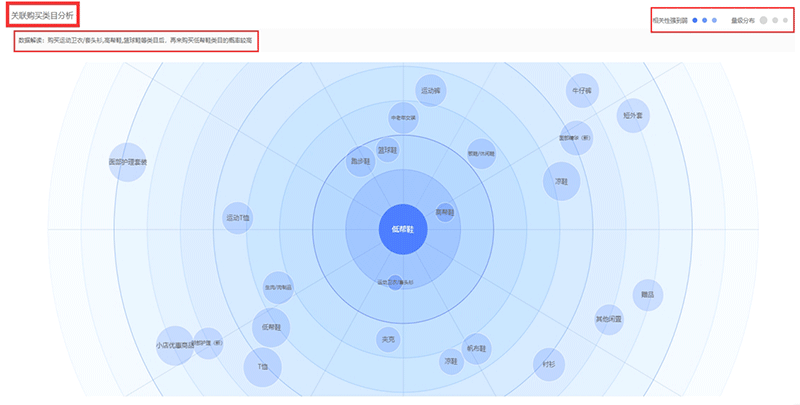Click the 赠品 bubble
This screenshot has width=800, height=405.
tap(648, 294)
